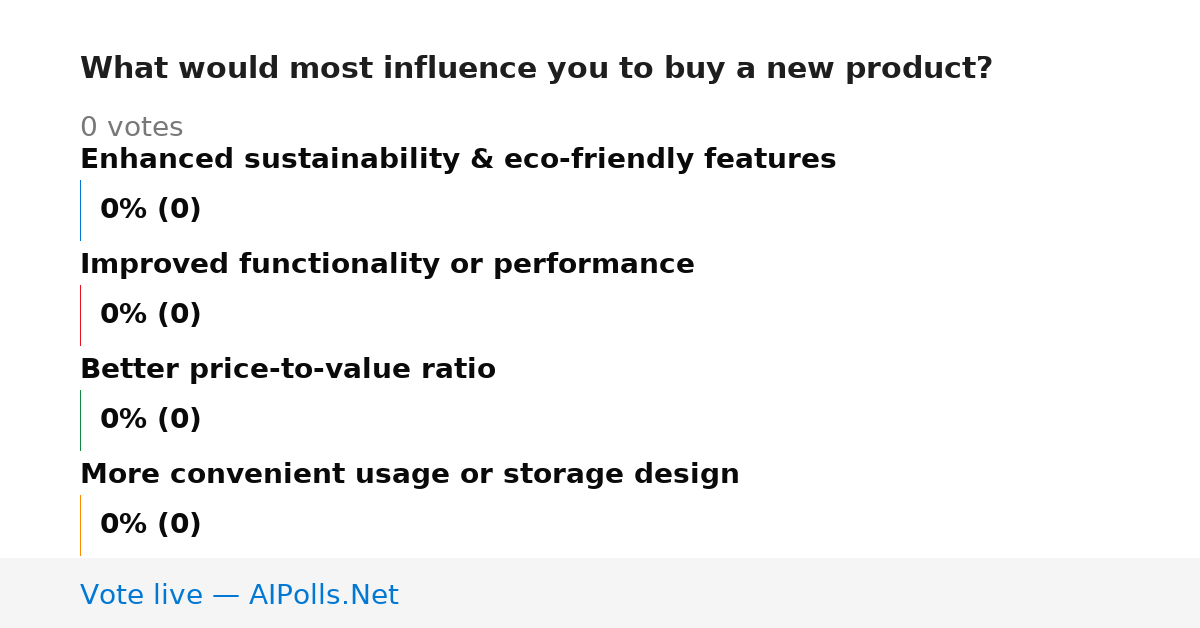Click the (0) count under Enhanced sustainability

click(x=179, y=210)
